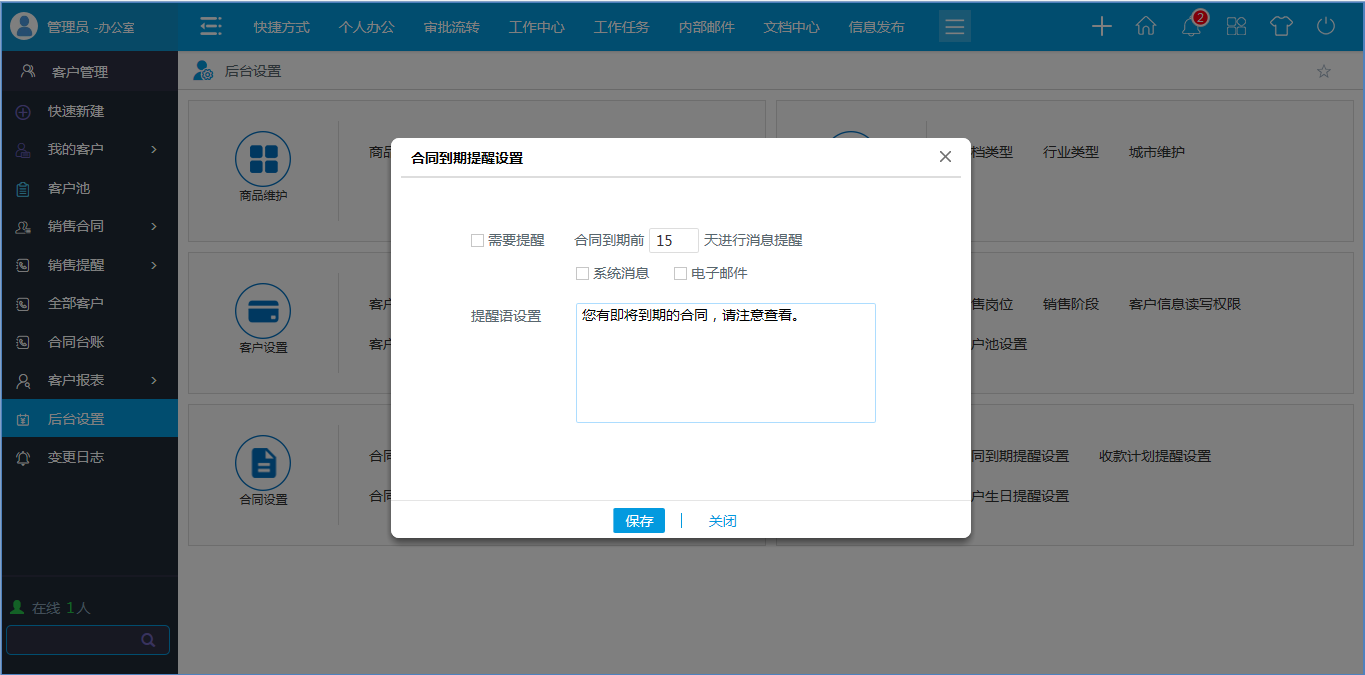Screen dimensions: 1365x675
Task: Click the 保存 button
Action: 639,521
